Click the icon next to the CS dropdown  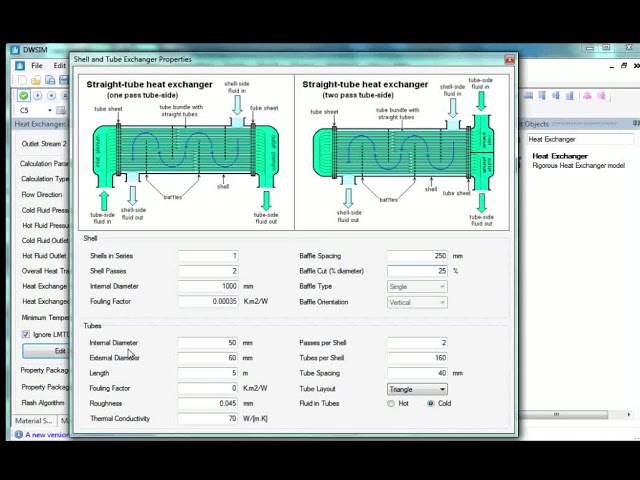61,110
